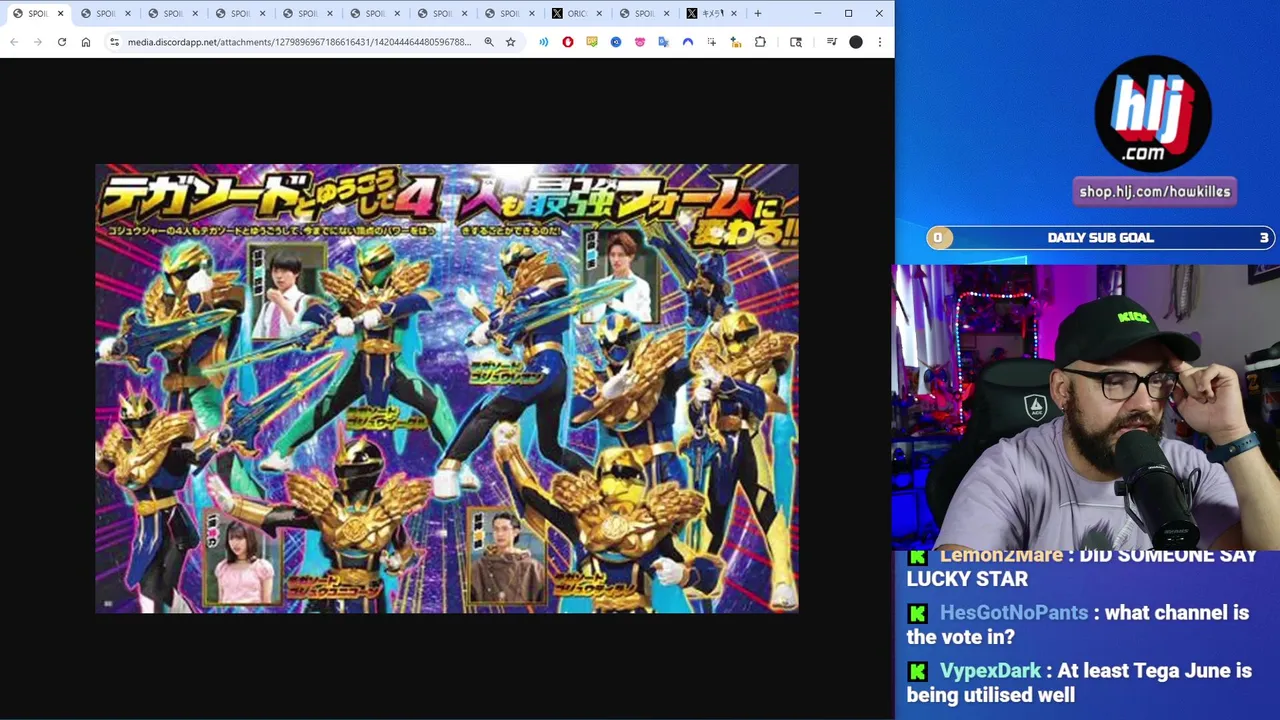Open the browser profile avatar
Viewport: 1280px width, 720px height.
tap(856, 42)
